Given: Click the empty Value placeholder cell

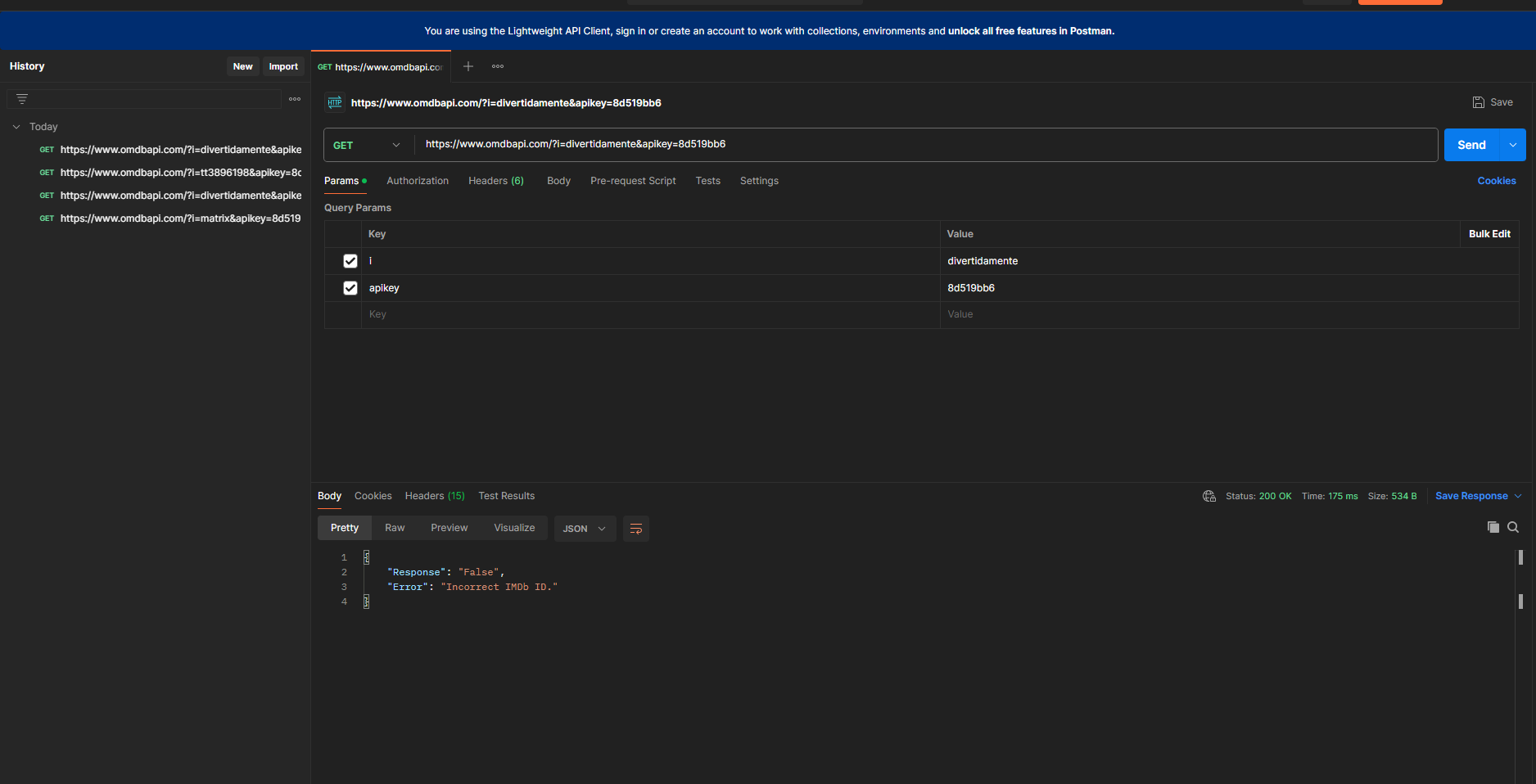Looking at the screenshot, I should tap(1229, 315).
